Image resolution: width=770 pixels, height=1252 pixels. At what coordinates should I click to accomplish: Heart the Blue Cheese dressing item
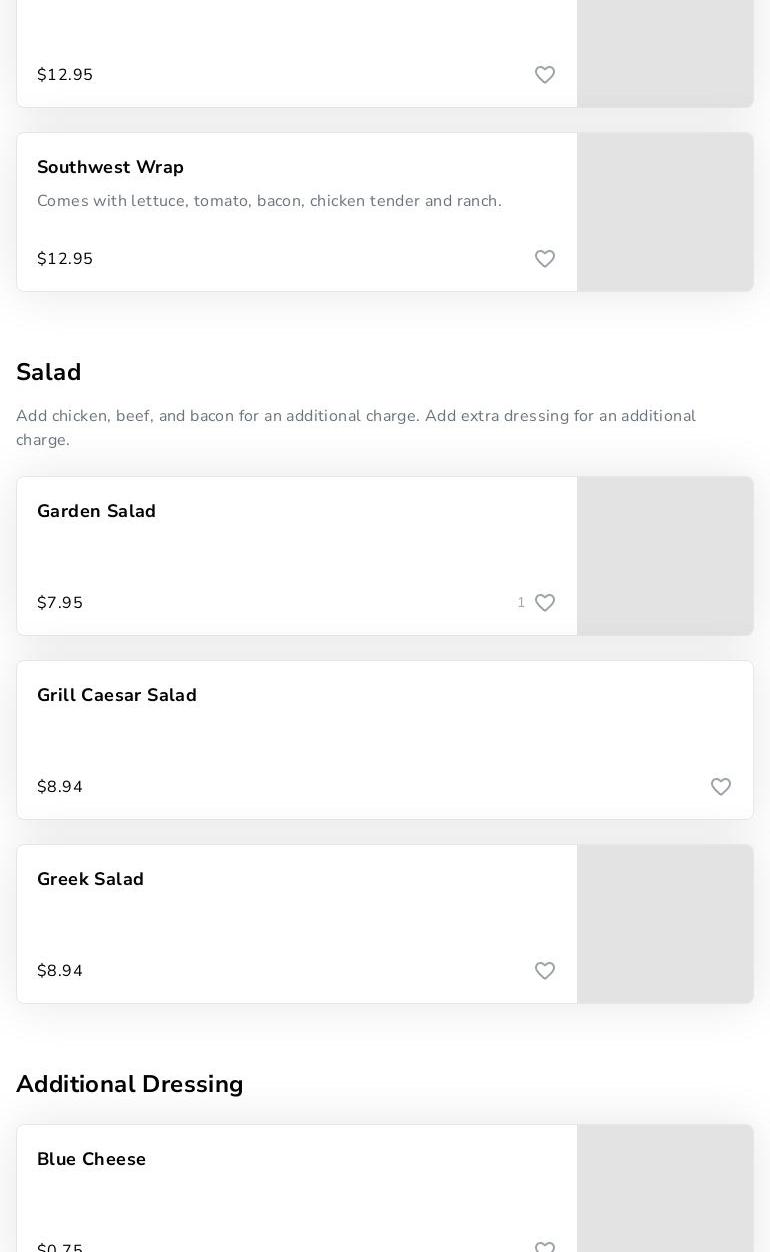tap(545, 1247)
